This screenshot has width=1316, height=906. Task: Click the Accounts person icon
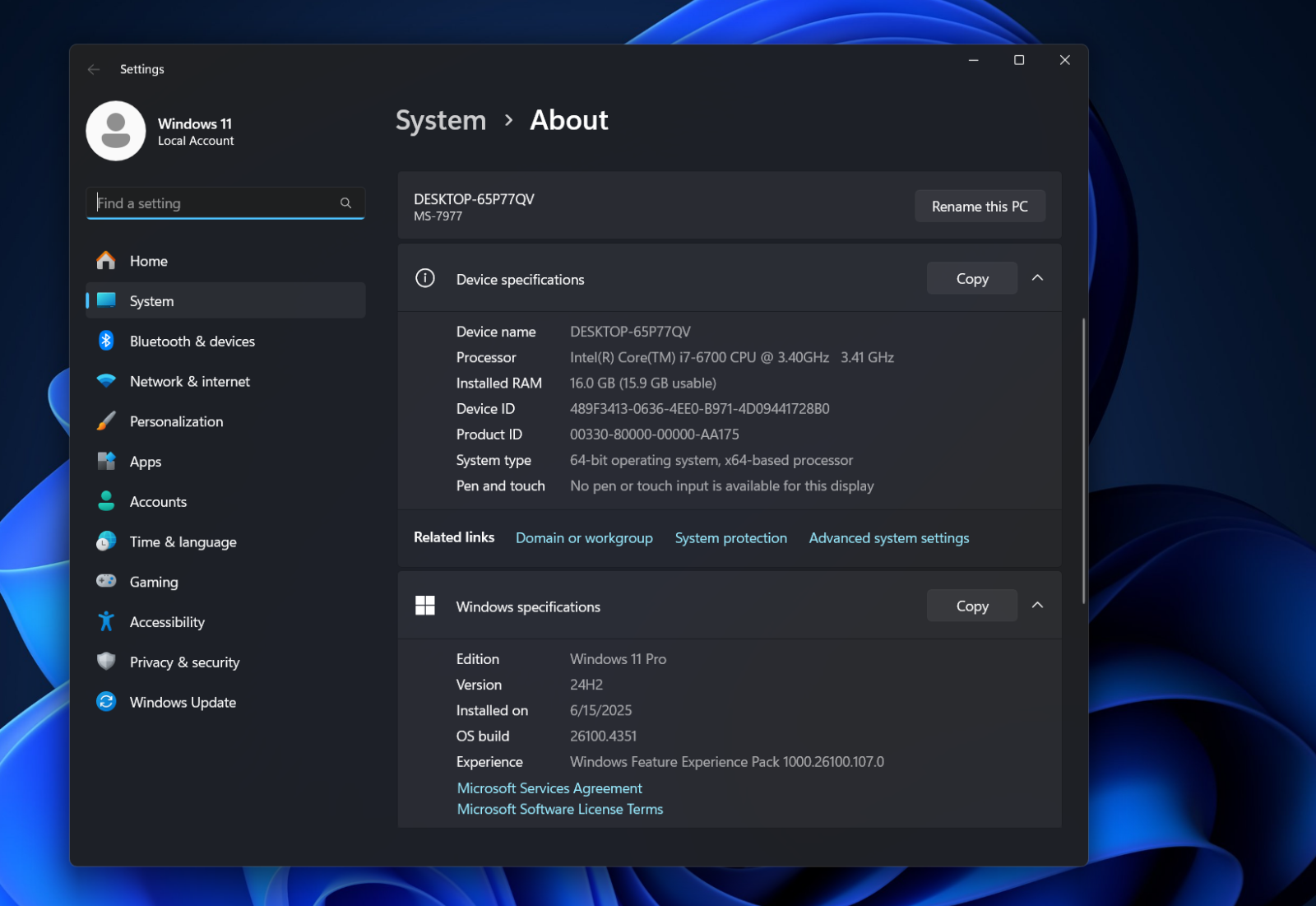click(106, 501)
